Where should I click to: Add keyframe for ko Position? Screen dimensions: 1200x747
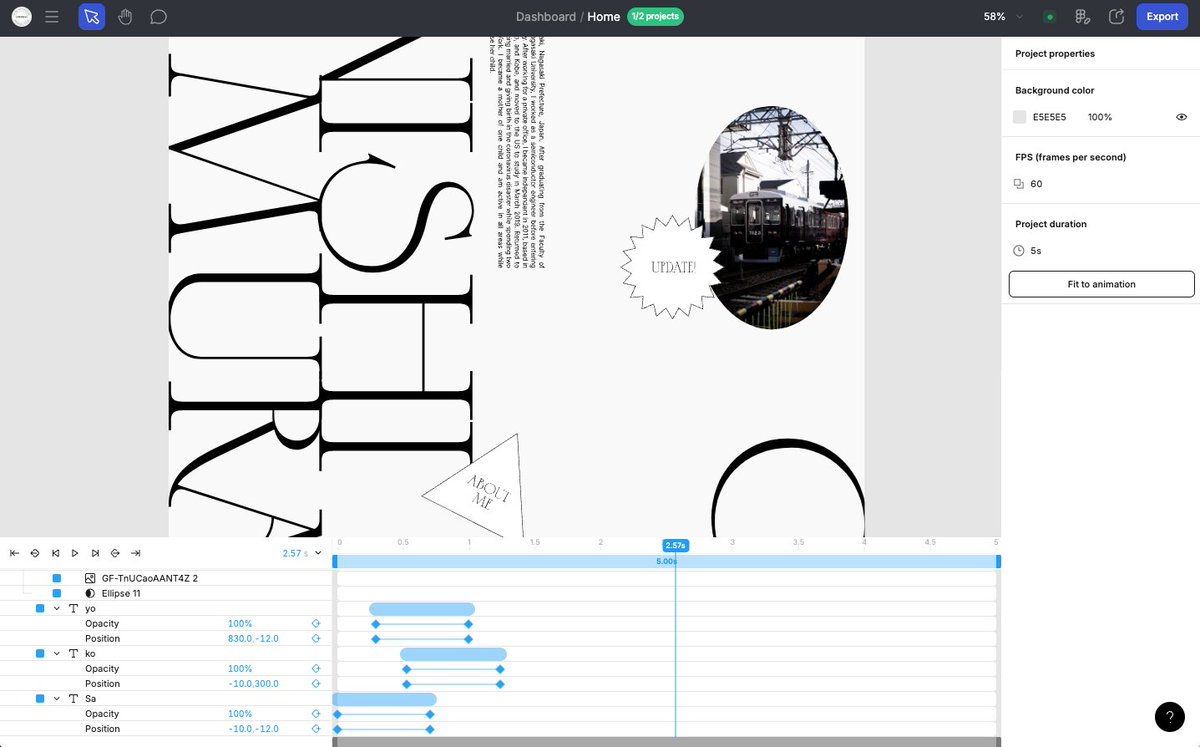point(316,683)
